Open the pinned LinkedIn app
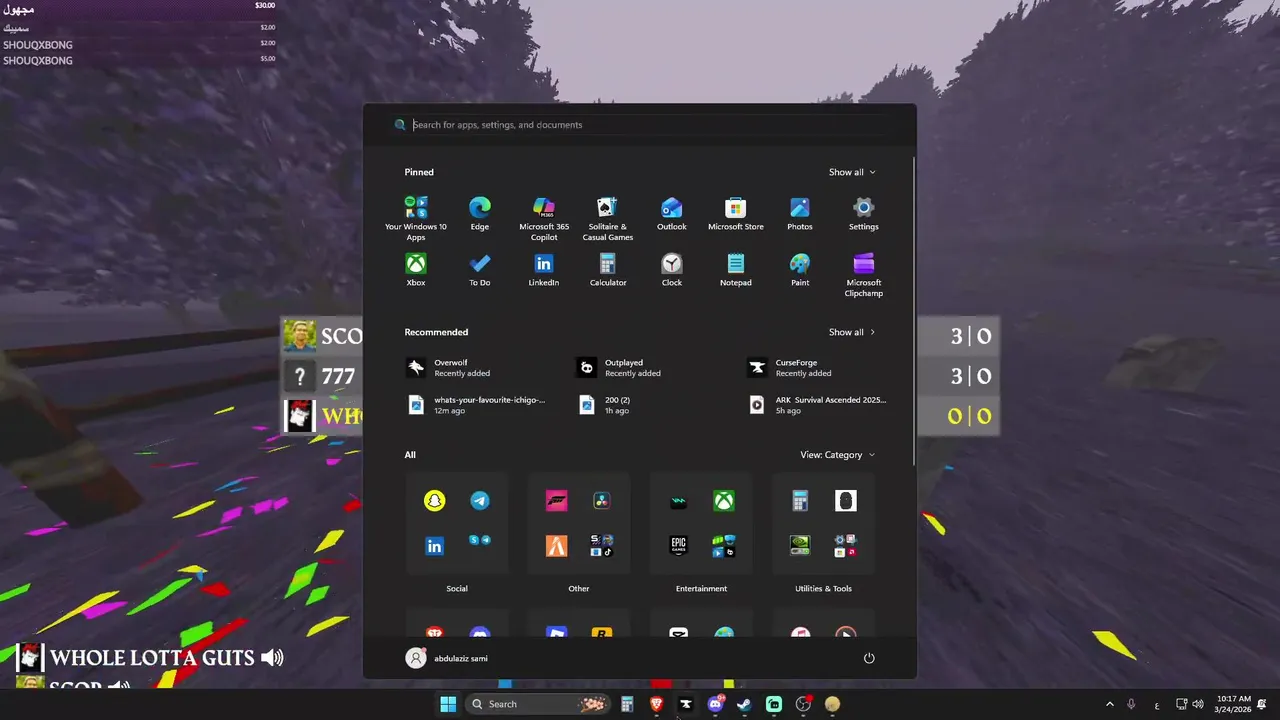The width and height of the screenshot is (1280, 720). tap(544, 270)
